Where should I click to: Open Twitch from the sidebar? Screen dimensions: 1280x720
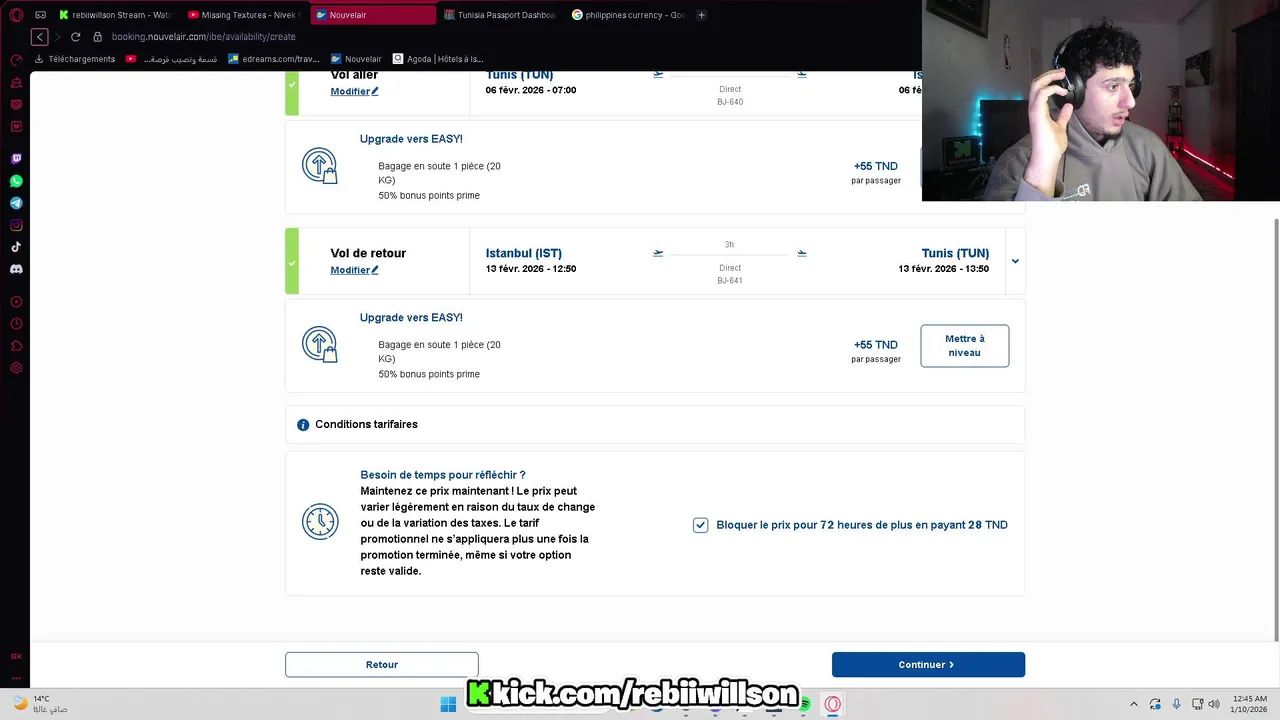tap(16, 159)
